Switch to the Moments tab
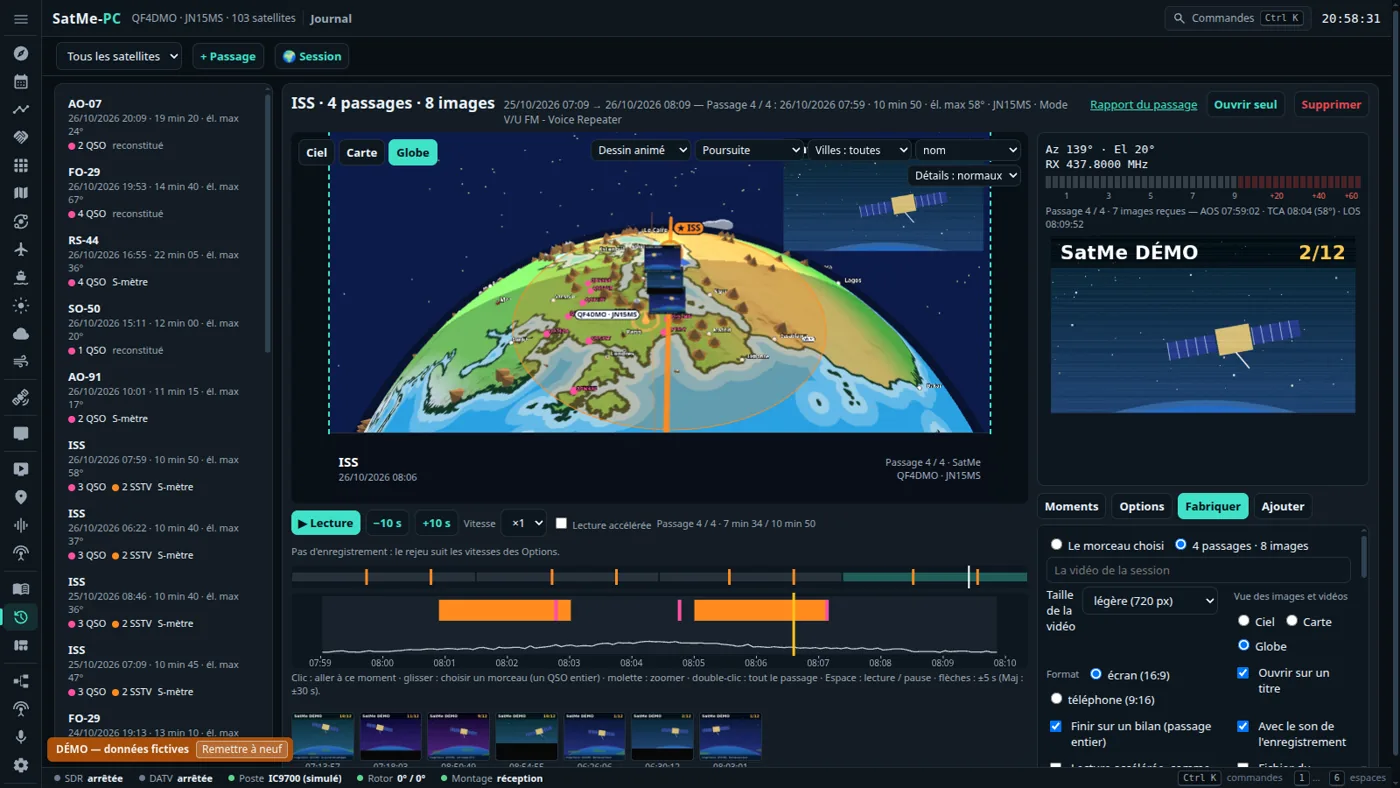The height and width of the screenshot is (788, 1400). 1071,507
